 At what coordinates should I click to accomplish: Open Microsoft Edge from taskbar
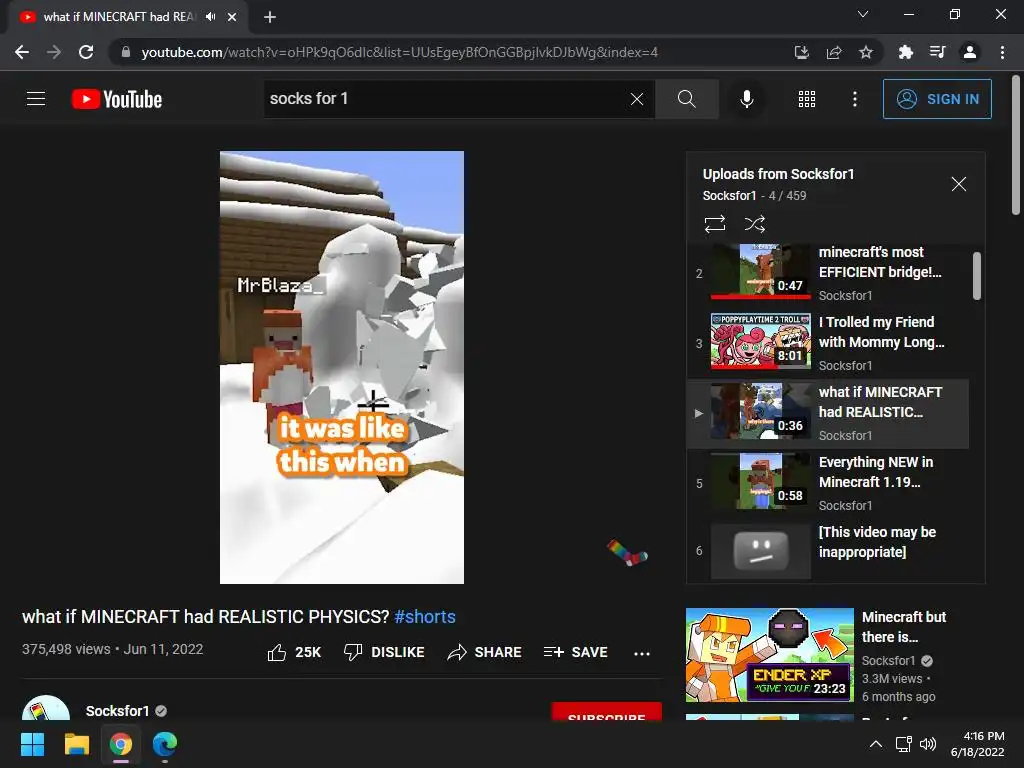click(165, 744)
